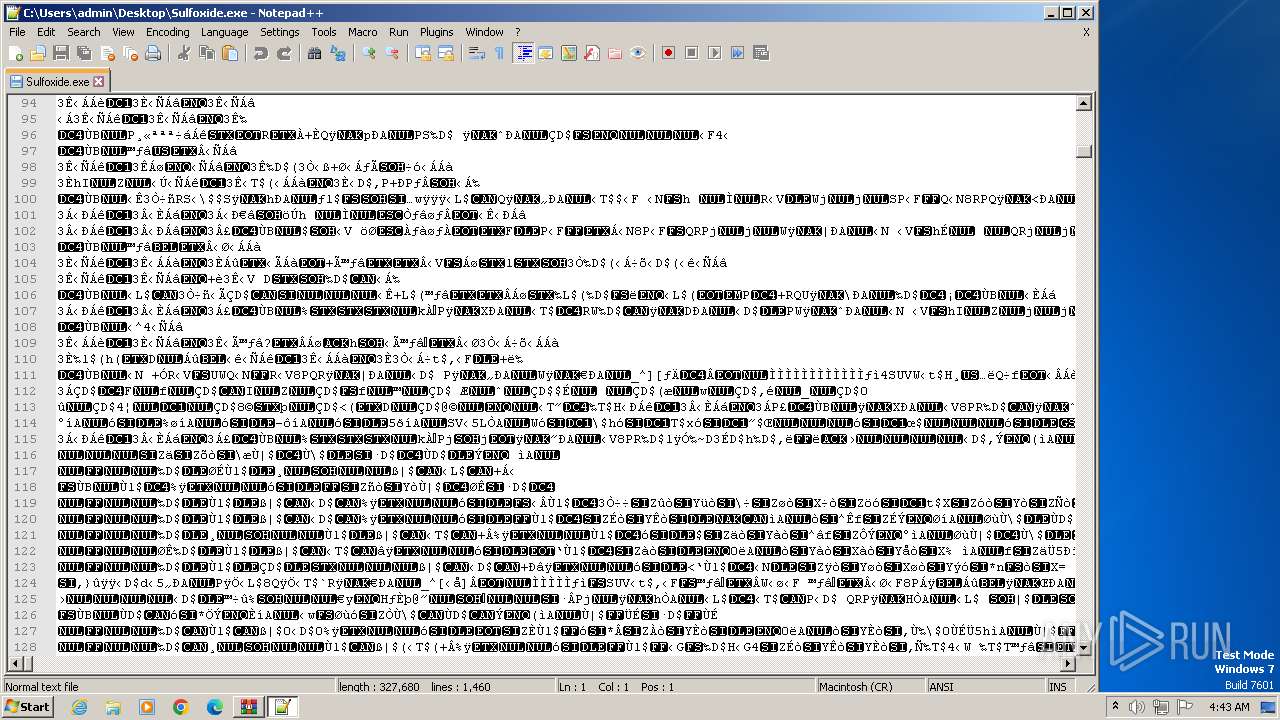This screenshot has width=1280, height=720.
Task: Click the Close document toolbar icon
Action: coord(106,53)
